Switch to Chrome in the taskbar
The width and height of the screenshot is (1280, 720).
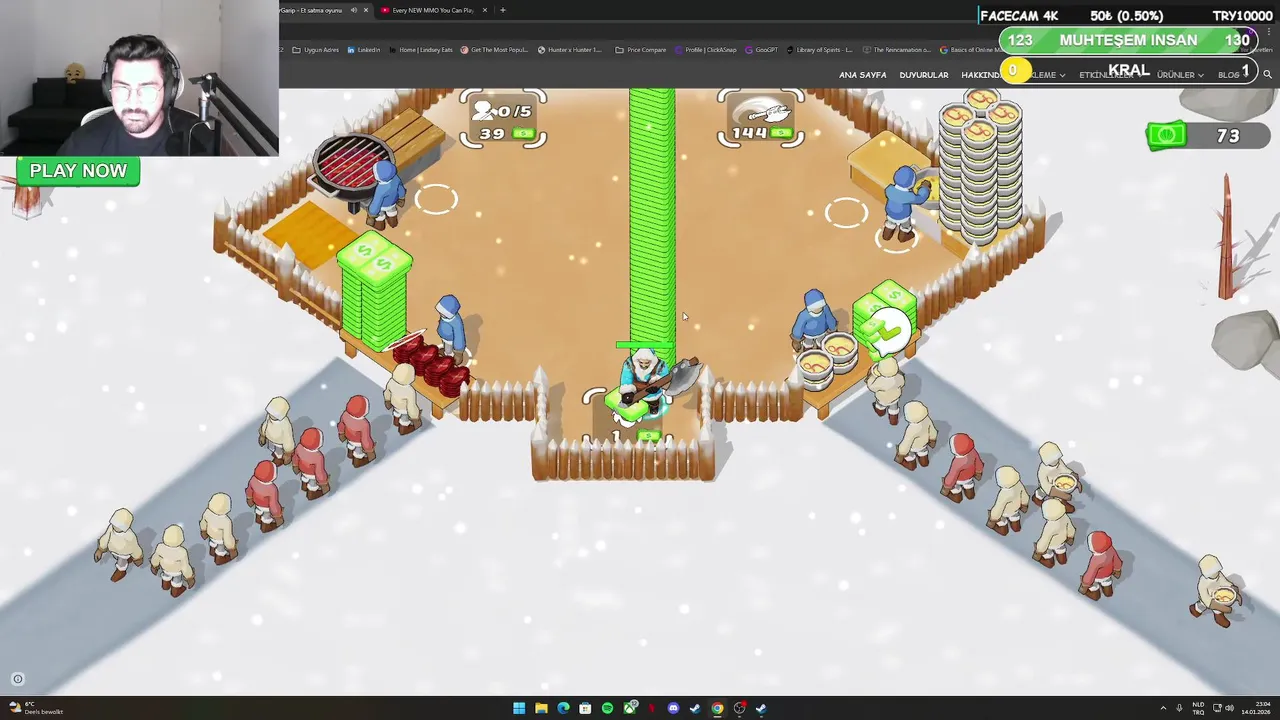(717, 708)
